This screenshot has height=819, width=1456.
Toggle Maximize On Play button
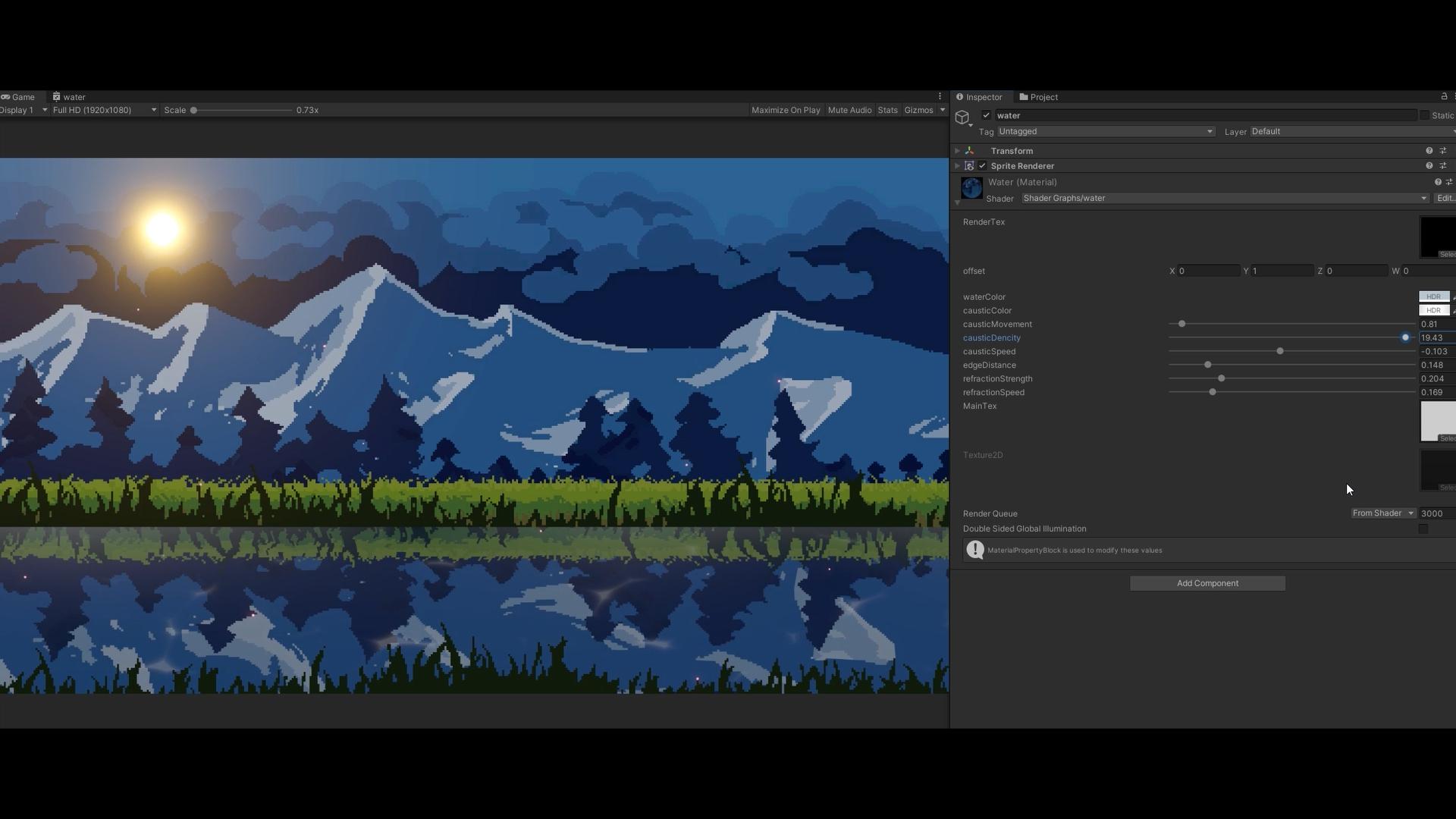(x=785, y=110)
